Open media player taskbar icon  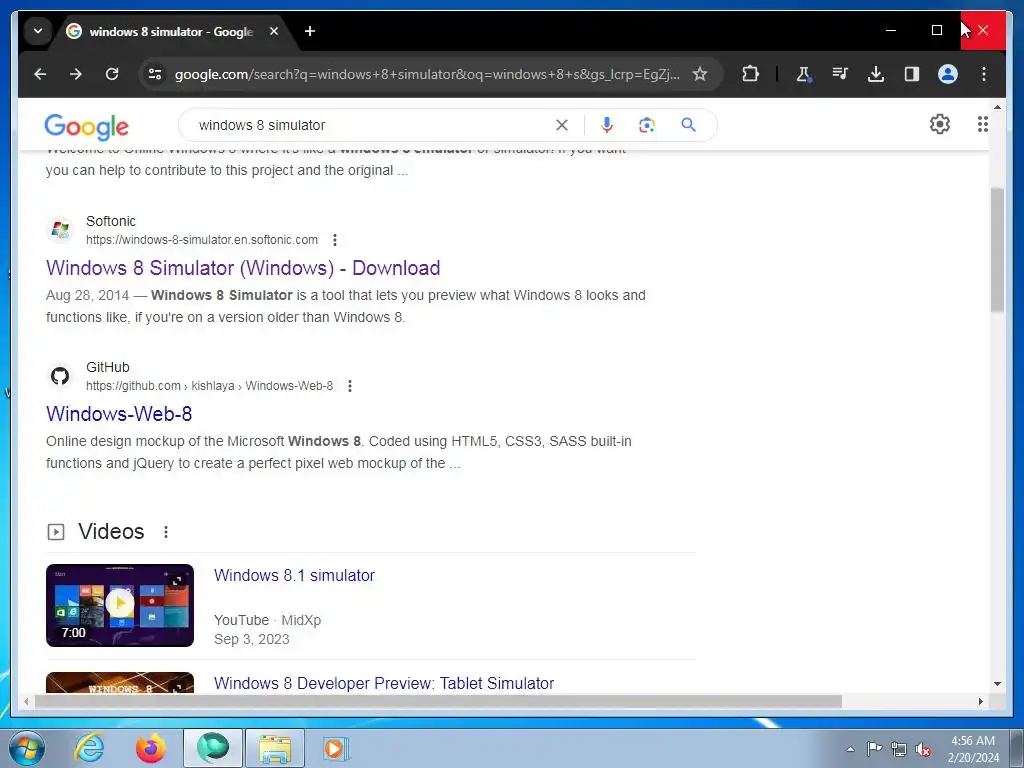point(336,748)
